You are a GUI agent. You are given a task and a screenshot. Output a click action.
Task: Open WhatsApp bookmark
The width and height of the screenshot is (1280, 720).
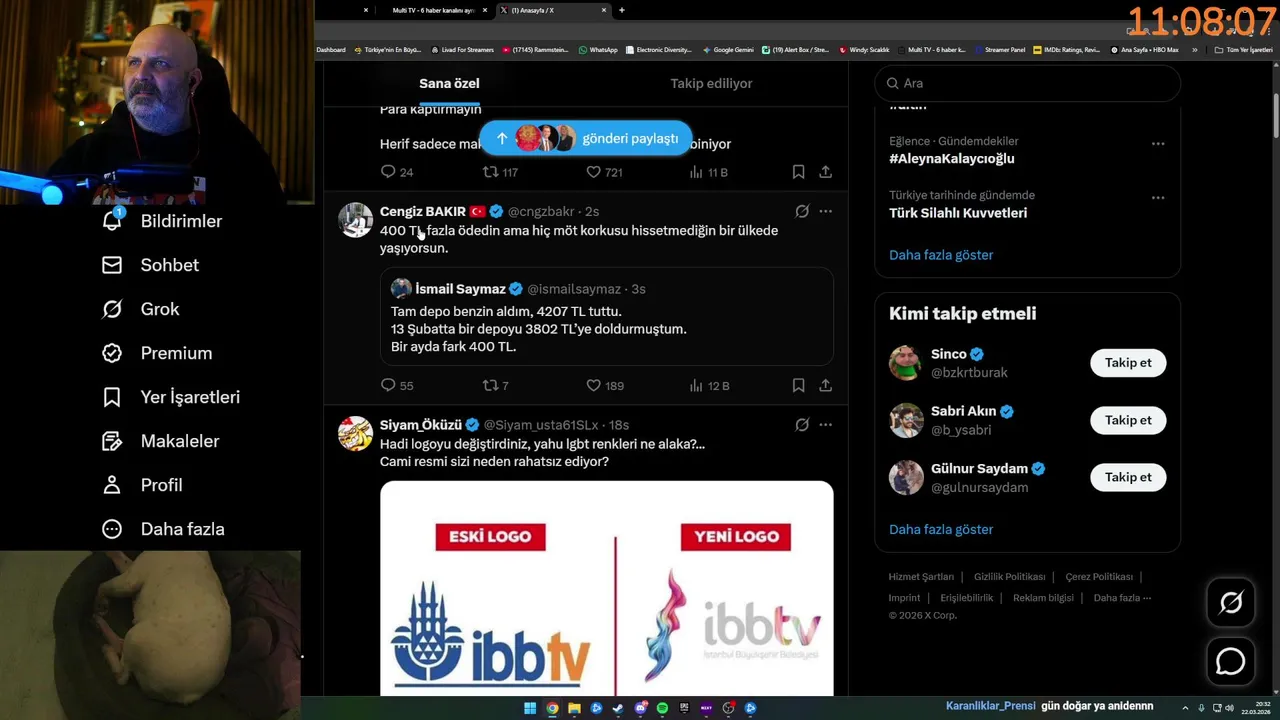[x=598, y=49]
